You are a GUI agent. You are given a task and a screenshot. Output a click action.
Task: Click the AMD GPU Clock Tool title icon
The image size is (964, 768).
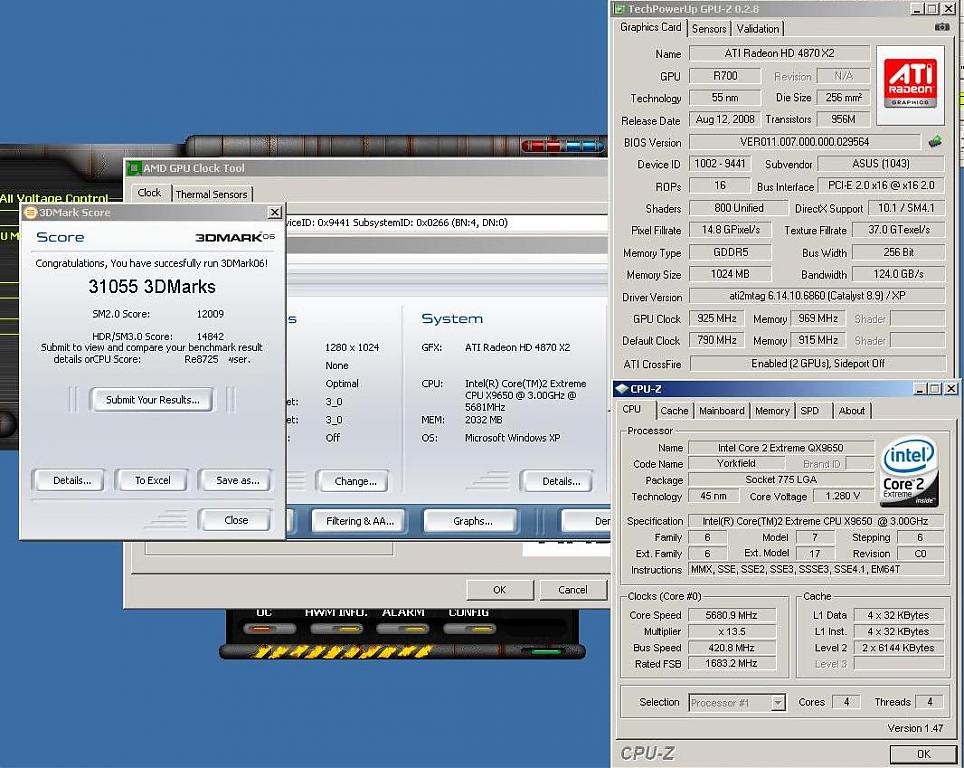click(134, 168)
